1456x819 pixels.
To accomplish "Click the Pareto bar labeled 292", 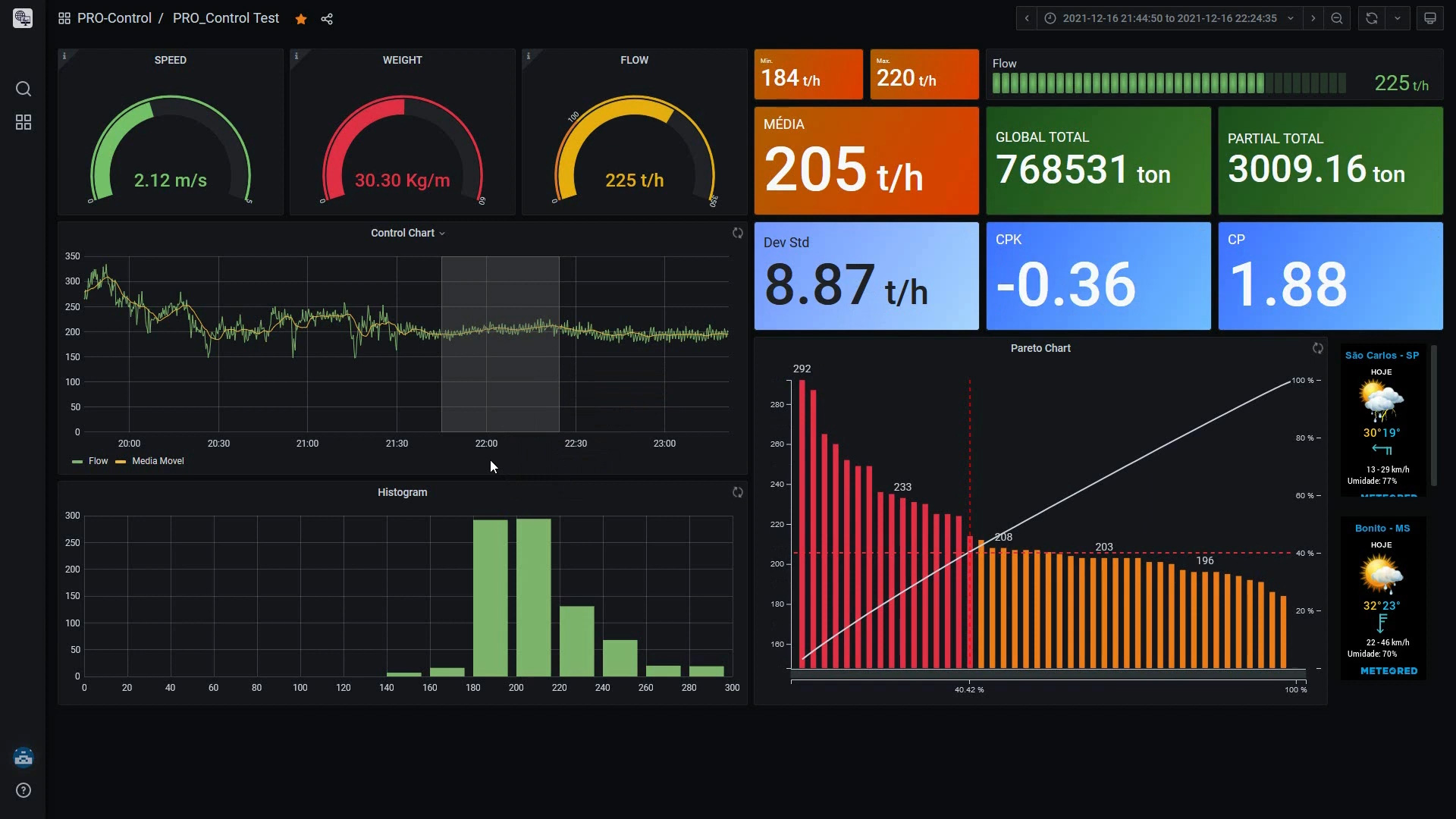I will 802,524.
